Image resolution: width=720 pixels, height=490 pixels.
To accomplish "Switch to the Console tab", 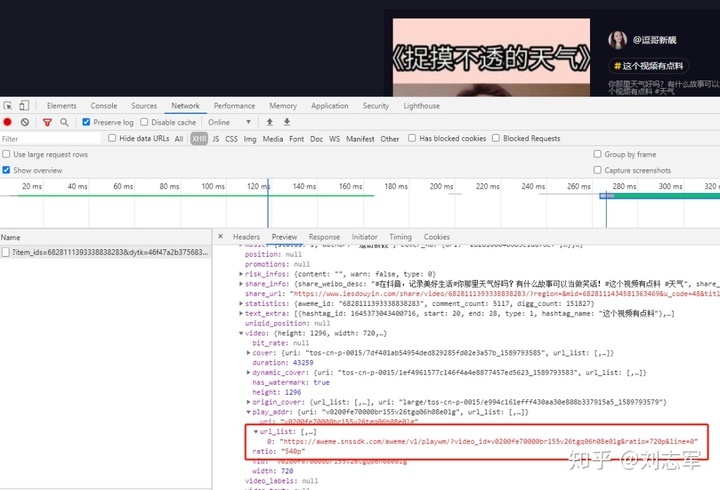I will pyautogui.click(x=104, y=106).
